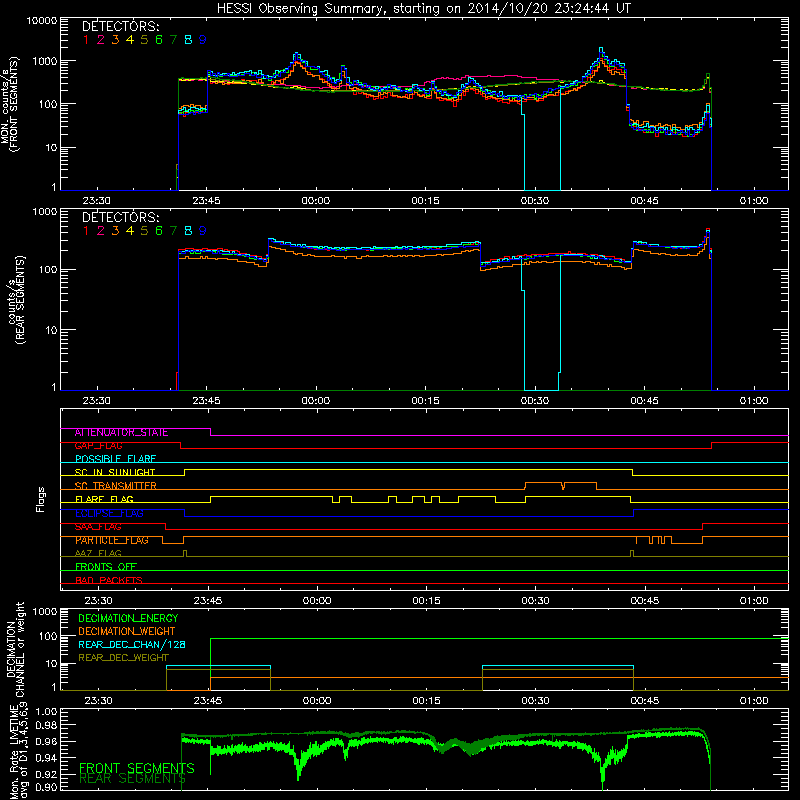This screenshot has height=800, width=800.
Task: Click detector 7 in front segments legend
Action: click(x=173, y=40)
